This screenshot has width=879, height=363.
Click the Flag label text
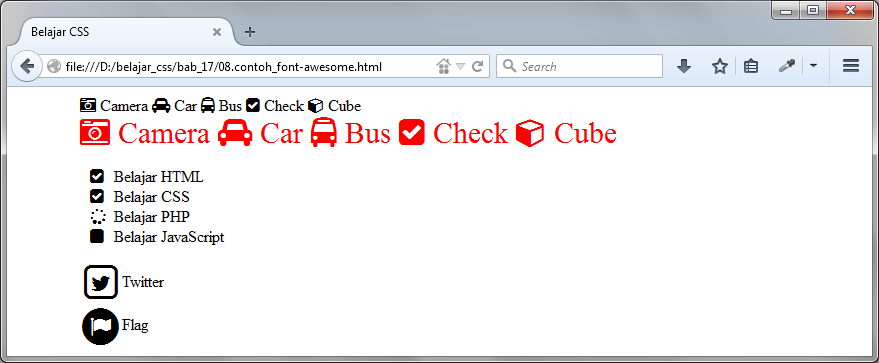[x=135, y=325]
